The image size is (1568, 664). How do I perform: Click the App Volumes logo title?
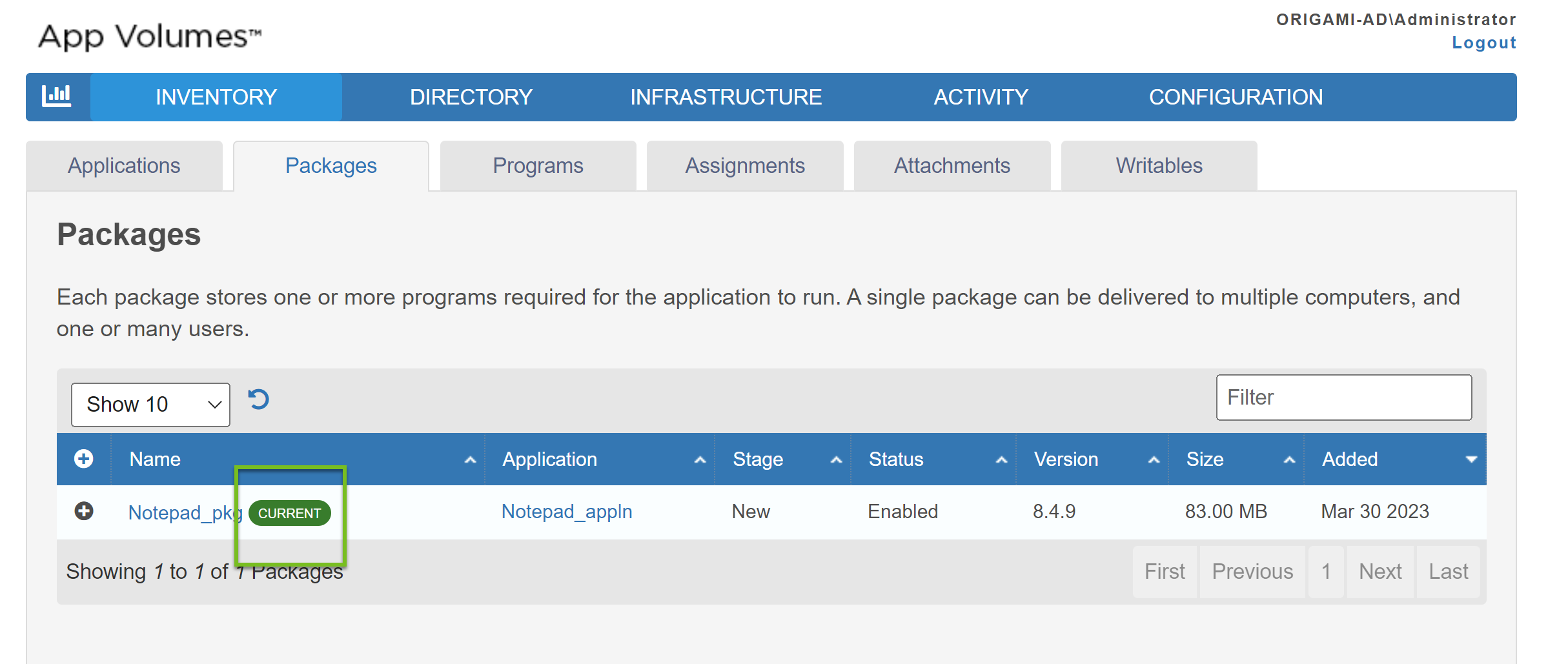[150, 37]
